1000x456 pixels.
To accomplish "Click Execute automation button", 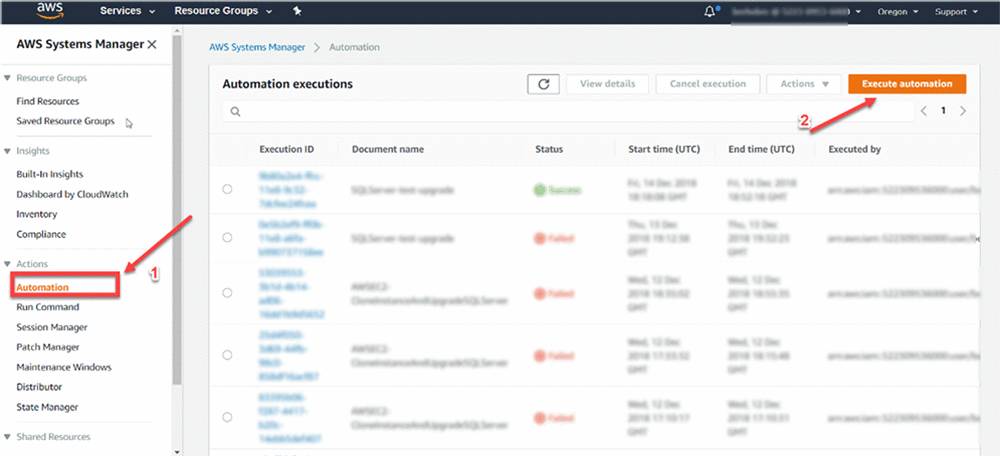I will click(x=907, y=84).
